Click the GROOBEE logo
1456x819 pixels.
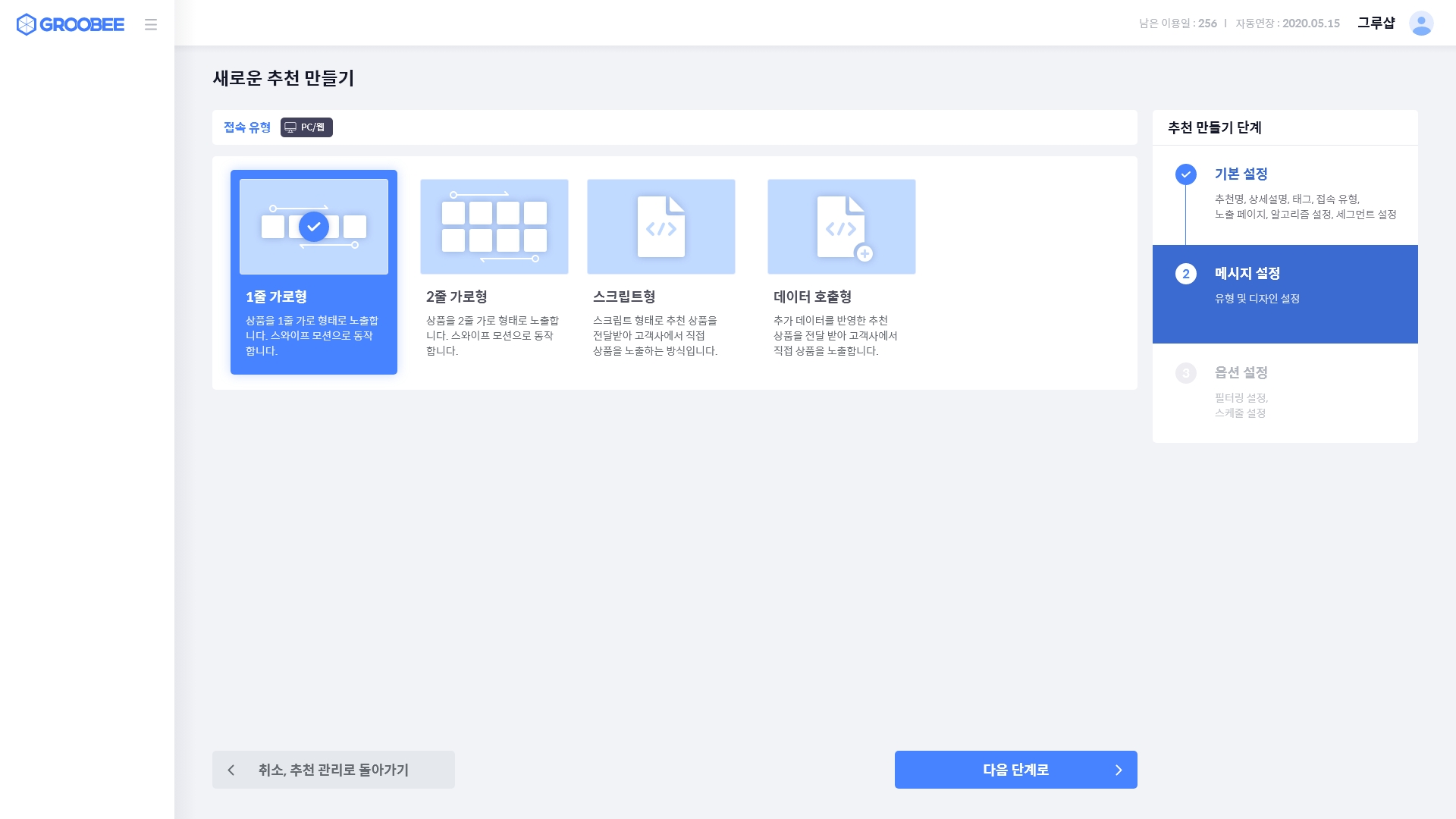(x=71, y=24)
